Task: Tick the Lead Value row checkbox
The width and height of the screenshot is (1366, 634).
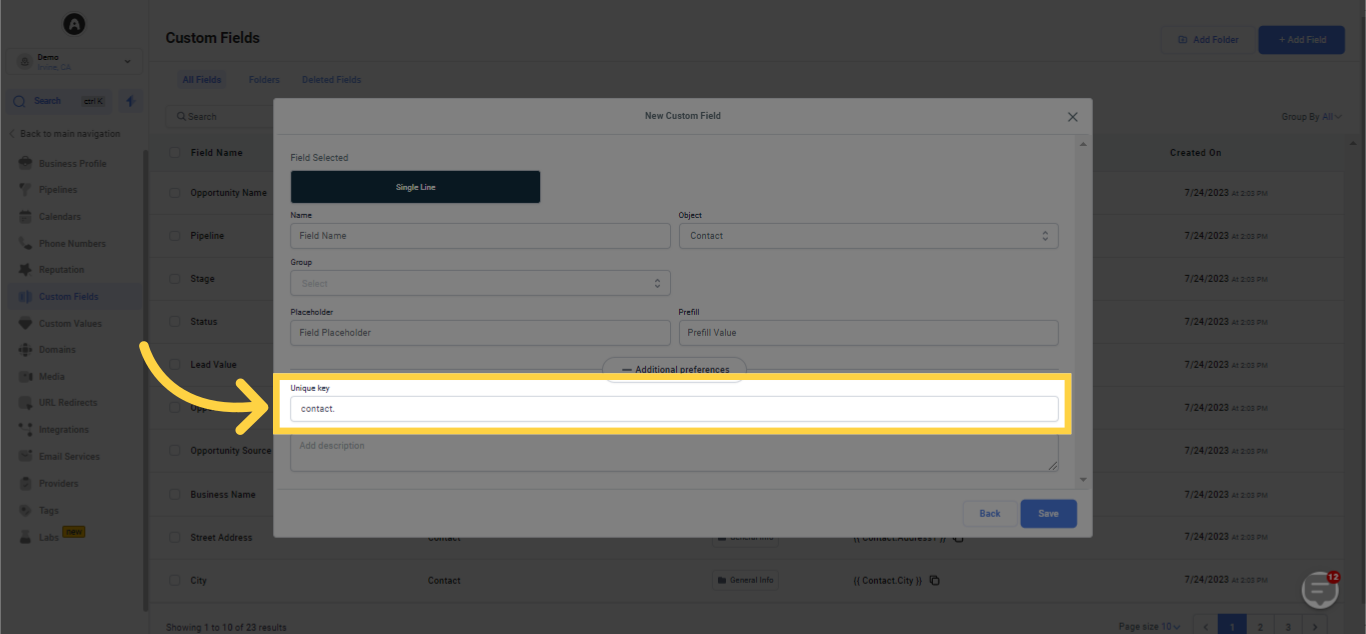Action: click(175, 365)
